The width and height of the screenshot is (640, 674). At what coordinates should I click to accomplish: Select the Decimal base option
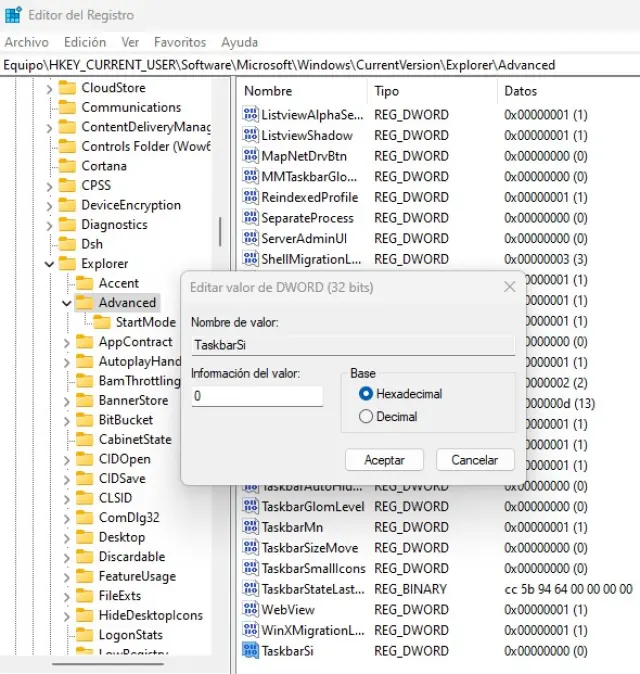pyautogui.click(x=366, y=417)
